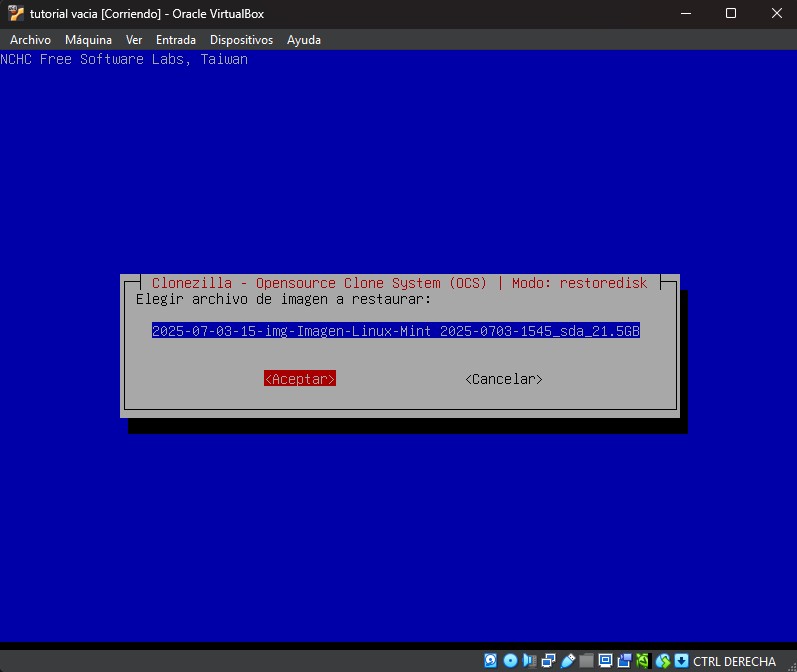Click the hard disk activity status icon

491,660
